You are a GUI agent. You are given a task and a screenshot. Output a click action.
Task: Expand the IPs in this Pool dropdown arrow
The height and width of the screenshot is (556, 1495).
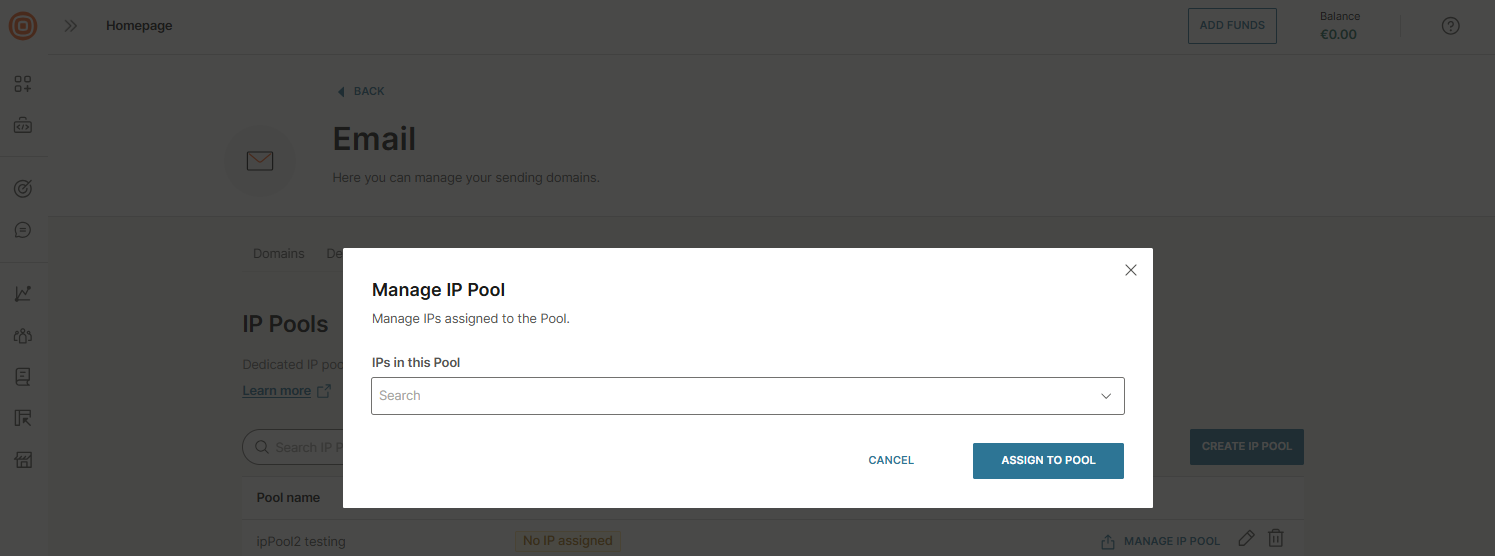1106,396
